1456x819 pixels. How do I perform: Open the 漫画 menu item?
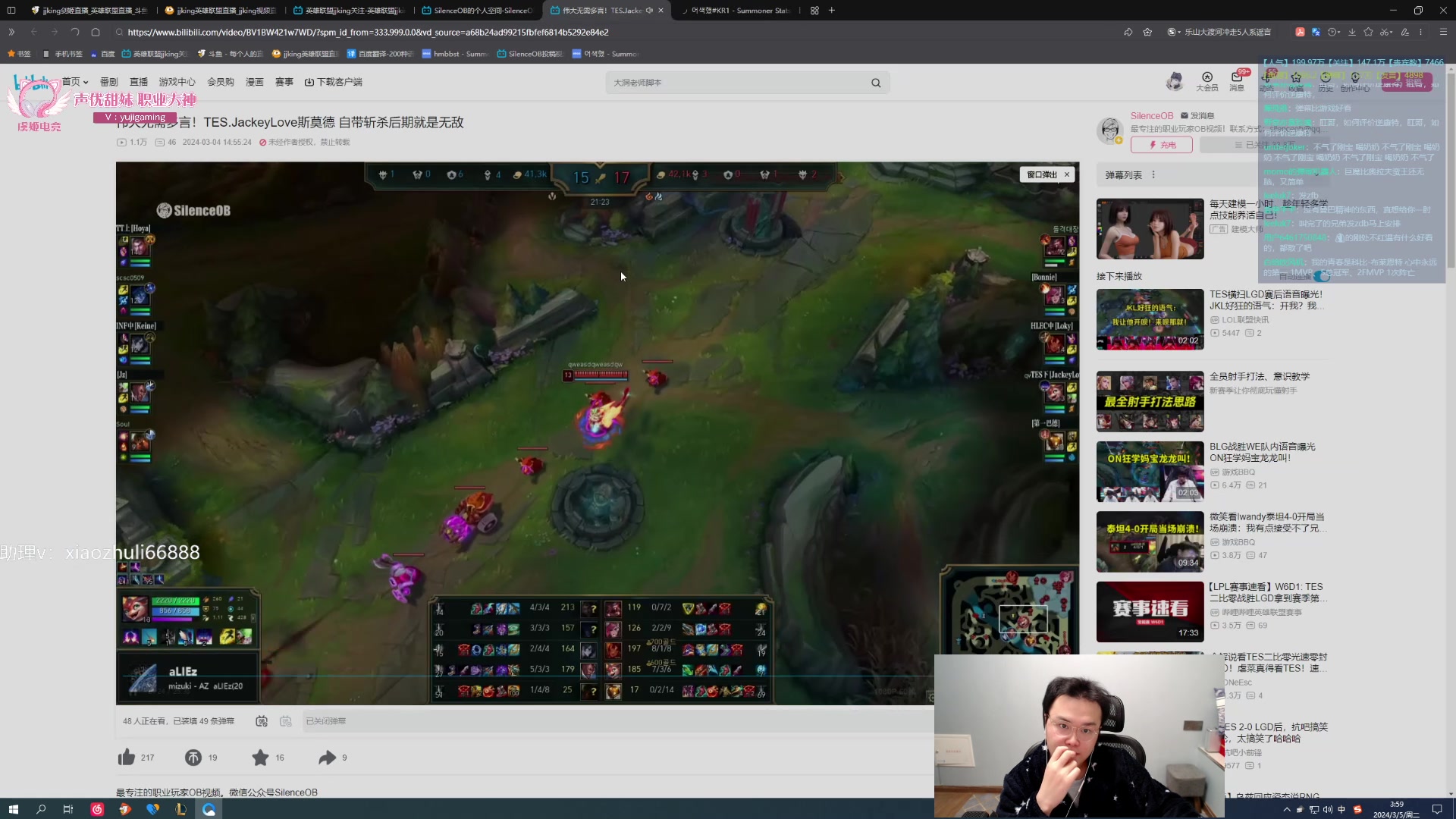coord(255,82)
